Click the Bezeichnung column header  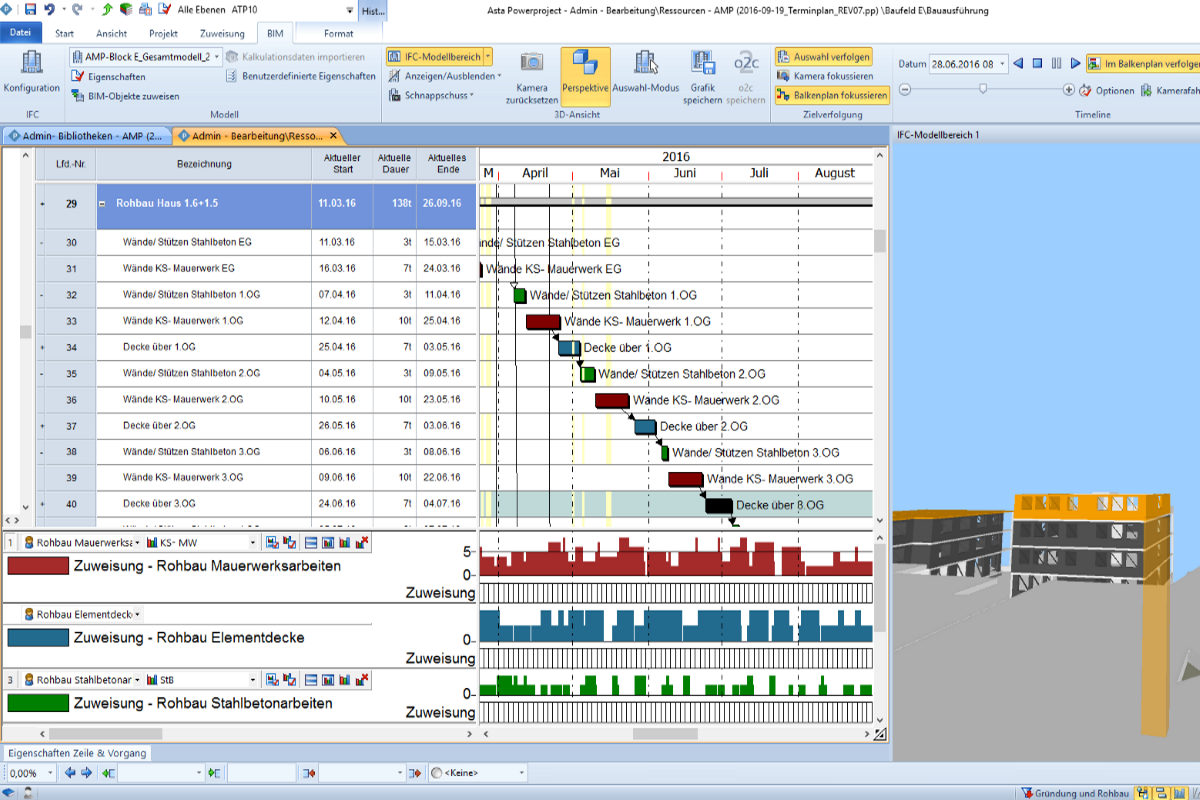(x=204, y=164)
